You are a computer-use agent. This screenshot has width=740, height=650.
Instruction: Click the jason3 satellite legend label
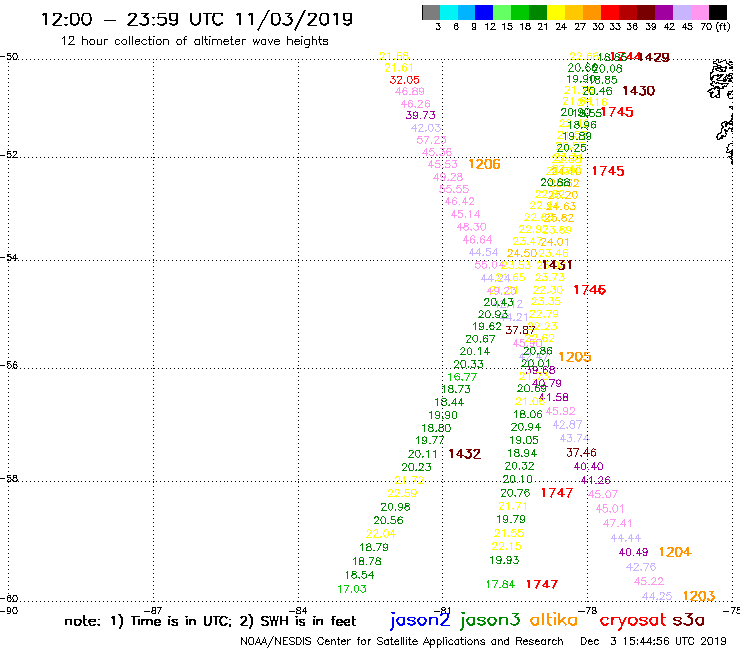(490, 620)
